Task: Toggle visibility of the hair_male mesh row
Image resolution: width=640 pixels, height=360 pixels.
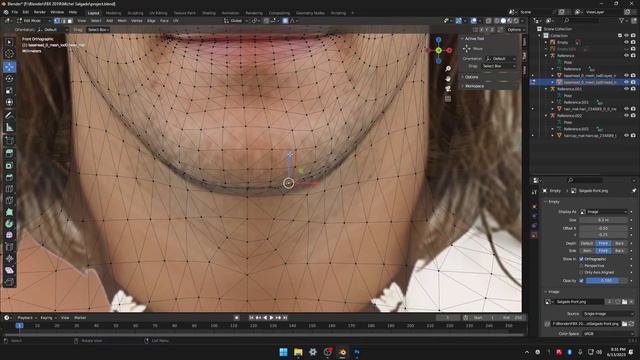Action: (627, 109)
